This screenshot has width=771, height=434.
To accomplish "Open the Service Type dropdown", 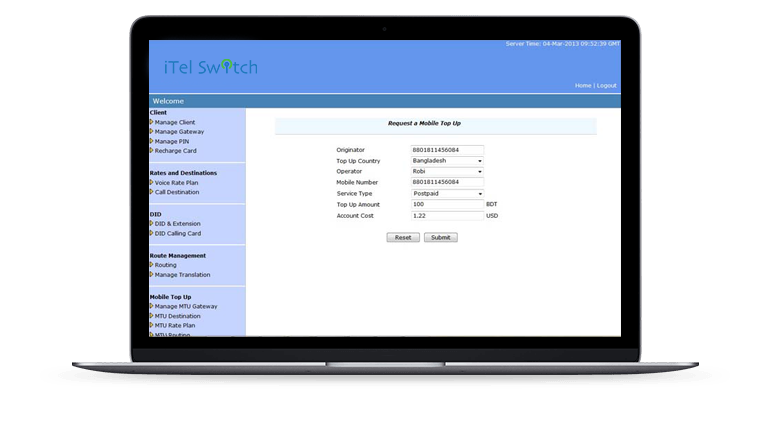I will pos(447,193).
